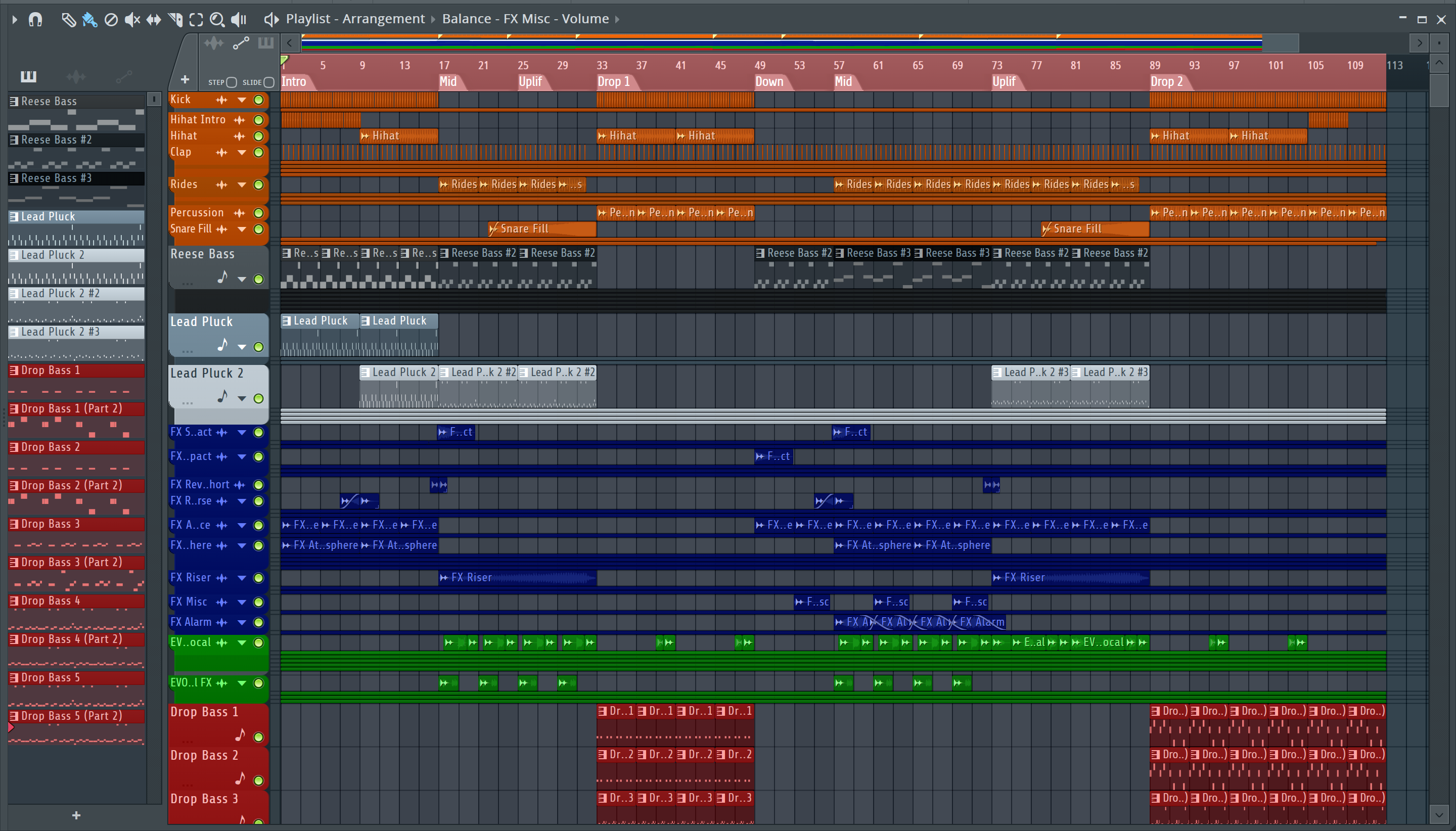This screenshot has height=831, width=1456.
Task: Select the Select tool
Action: [x=196, y=19]
